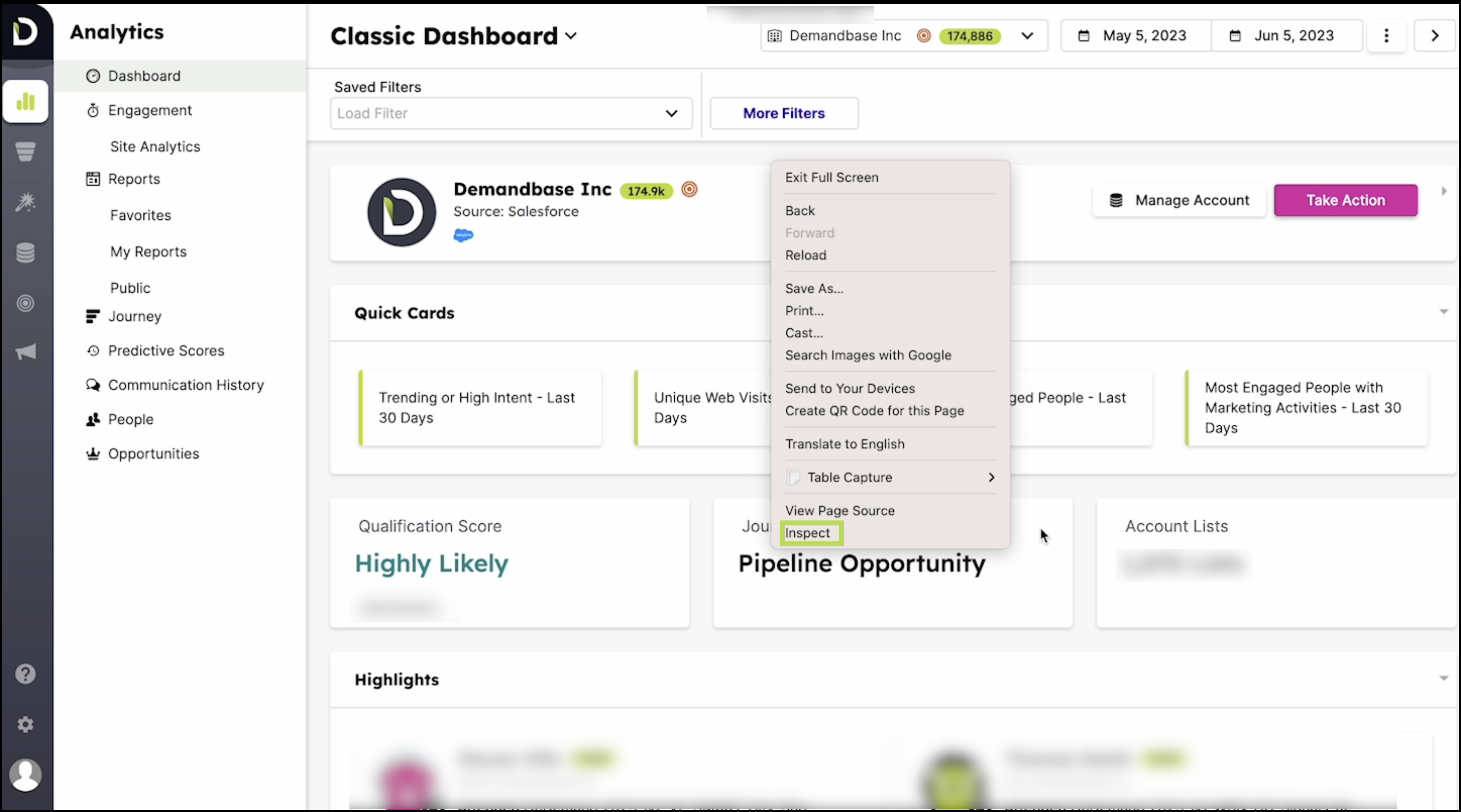Select Inspect in the context menu
The width and height of the screenshot is (1461, 812).
(807, 533)
